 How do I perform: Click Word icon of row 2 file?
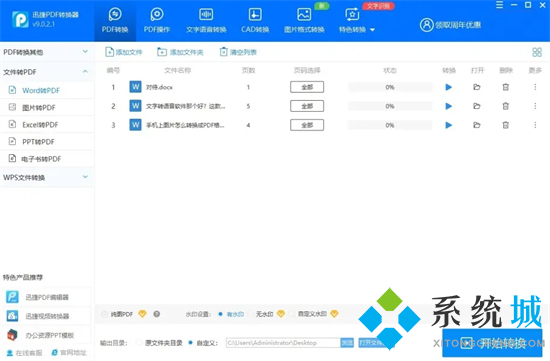pos(135,106)
